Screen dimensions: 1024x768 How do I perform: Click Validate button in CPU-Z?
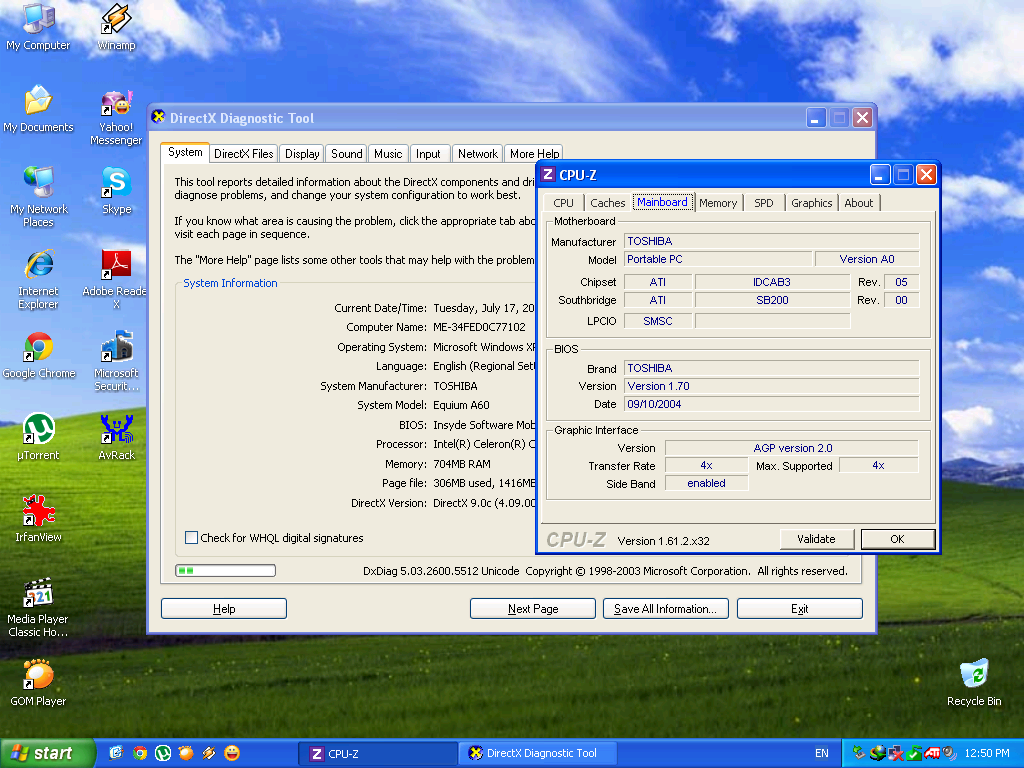pyautogui.click(x=816, y=539)
